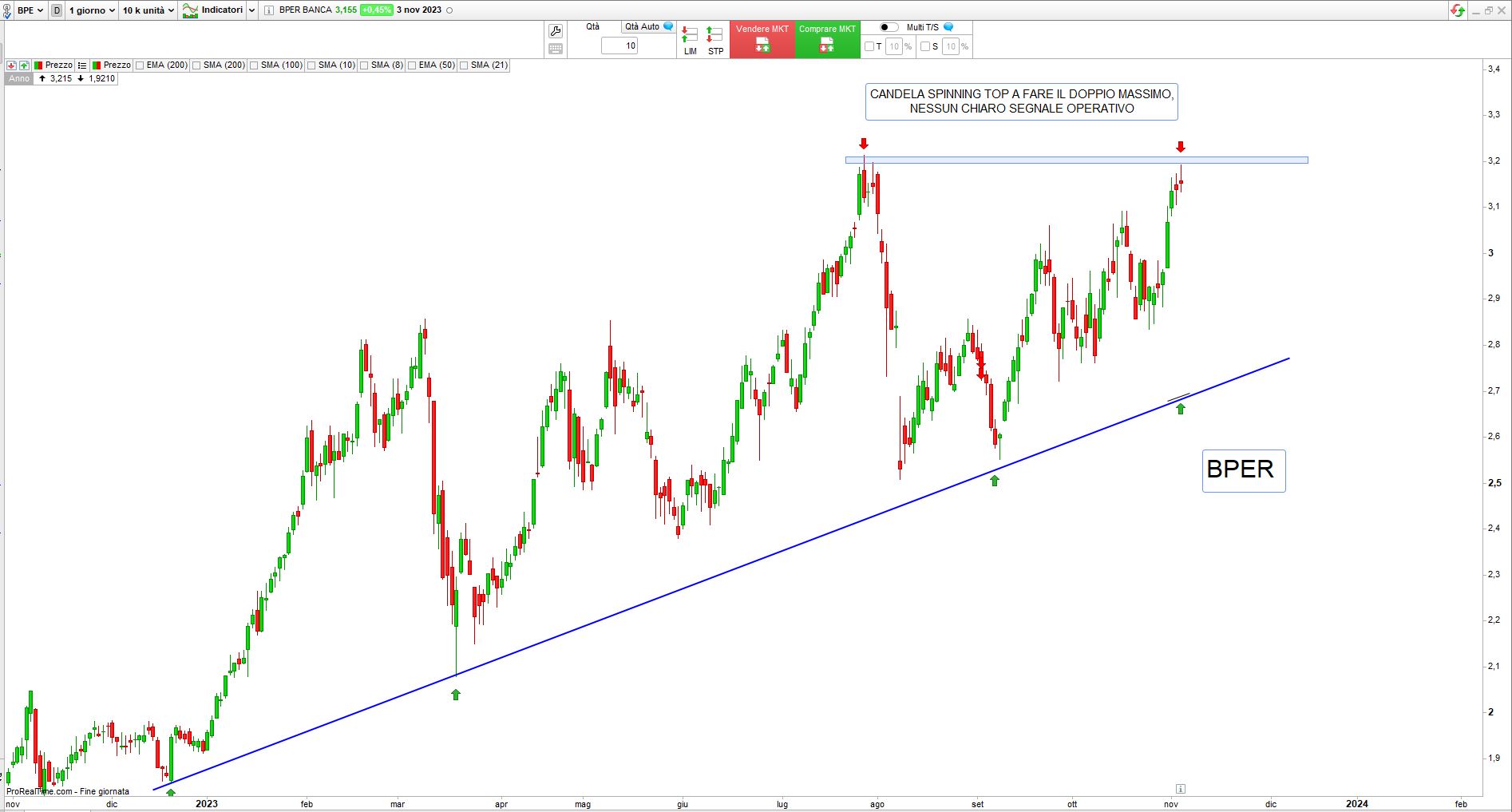Click the small info icon above the time axis
Image resolution: width=1512 pixels, height=812 pixels.
[1180, 789]
